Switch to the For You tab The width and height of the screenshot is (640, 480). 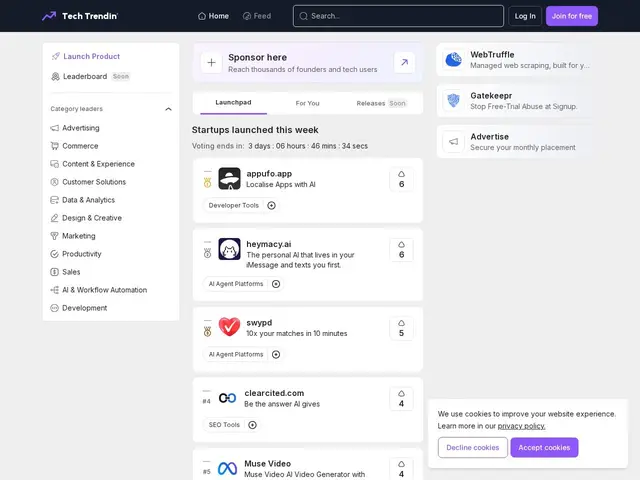[x=307, y=103]
